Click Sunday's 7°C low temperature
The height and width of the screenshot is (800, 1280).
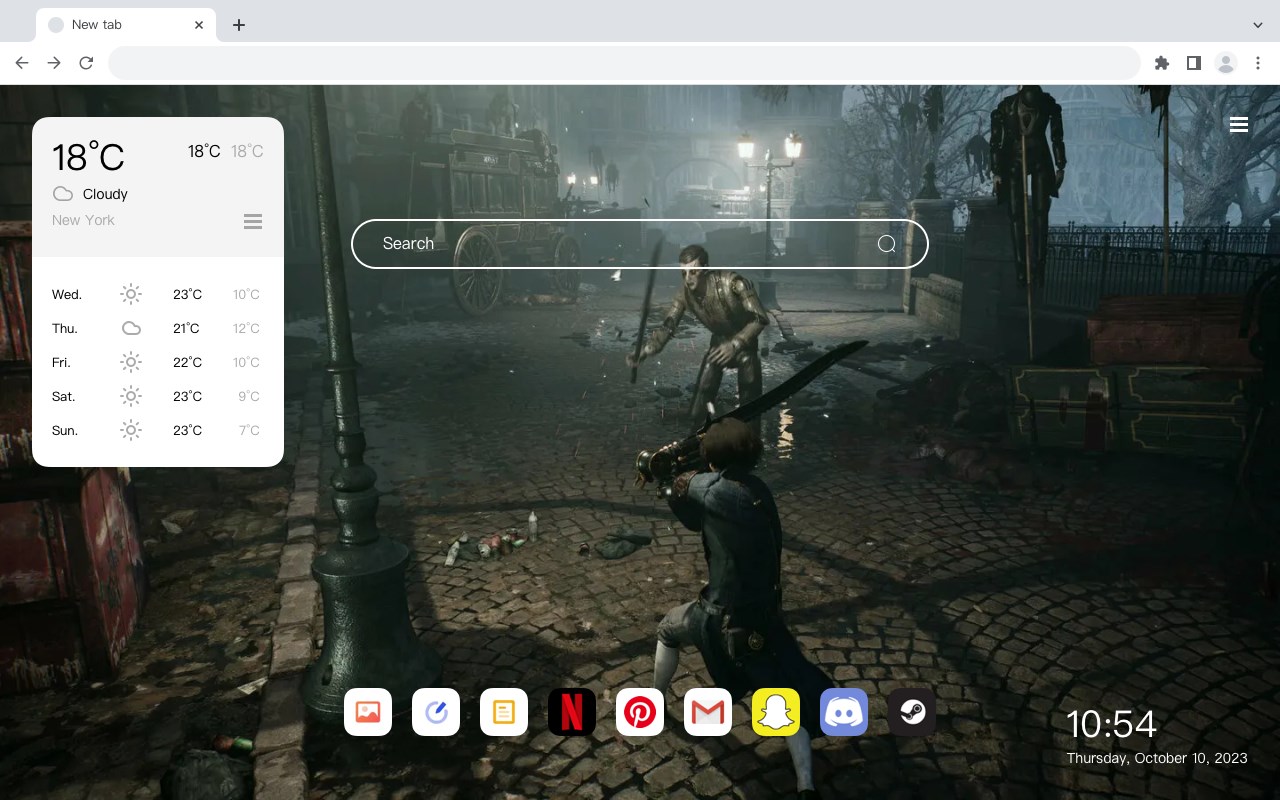[249, 430]
